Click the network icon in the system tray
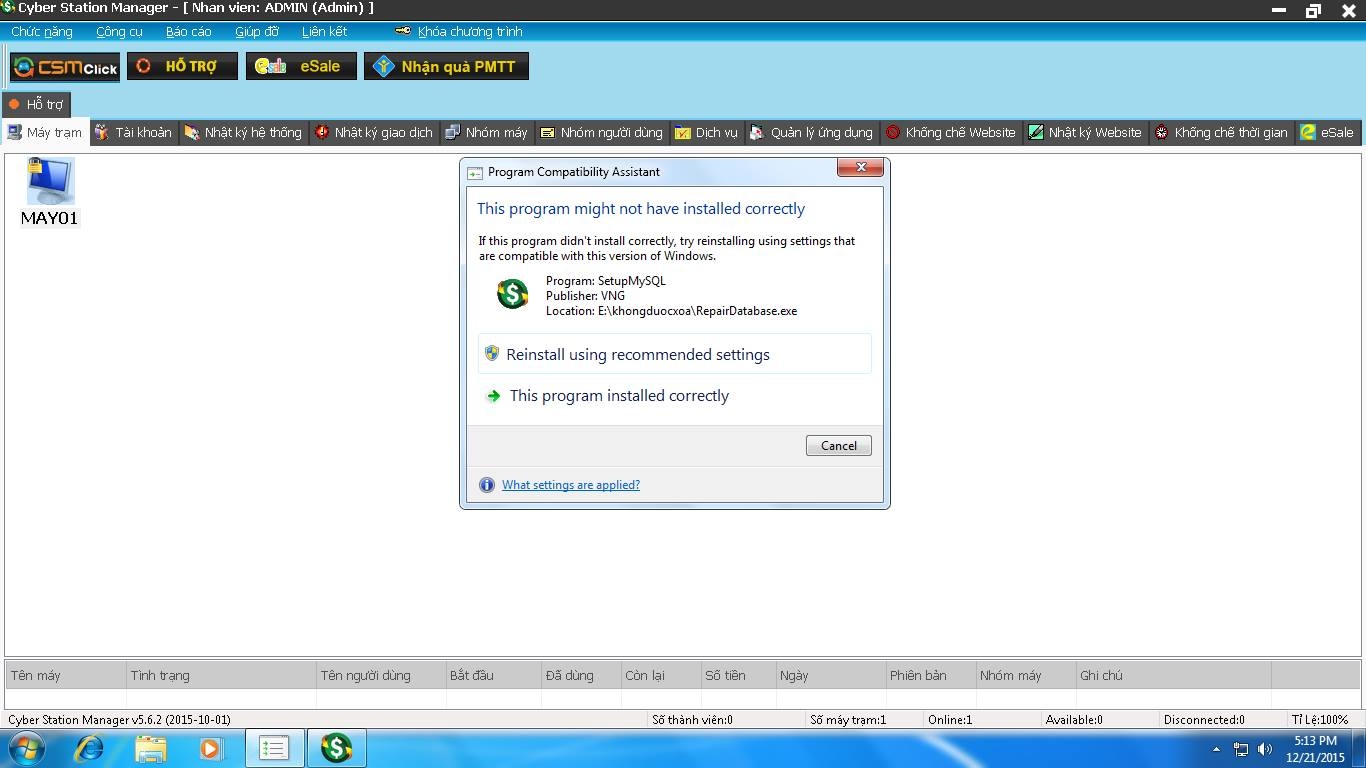 [1240, 748]
